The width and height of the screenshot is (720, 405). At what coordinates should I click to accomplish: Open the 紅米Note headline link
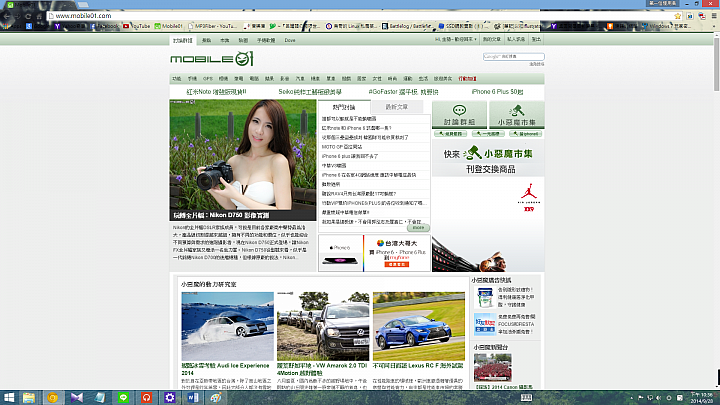pos(216,92)
